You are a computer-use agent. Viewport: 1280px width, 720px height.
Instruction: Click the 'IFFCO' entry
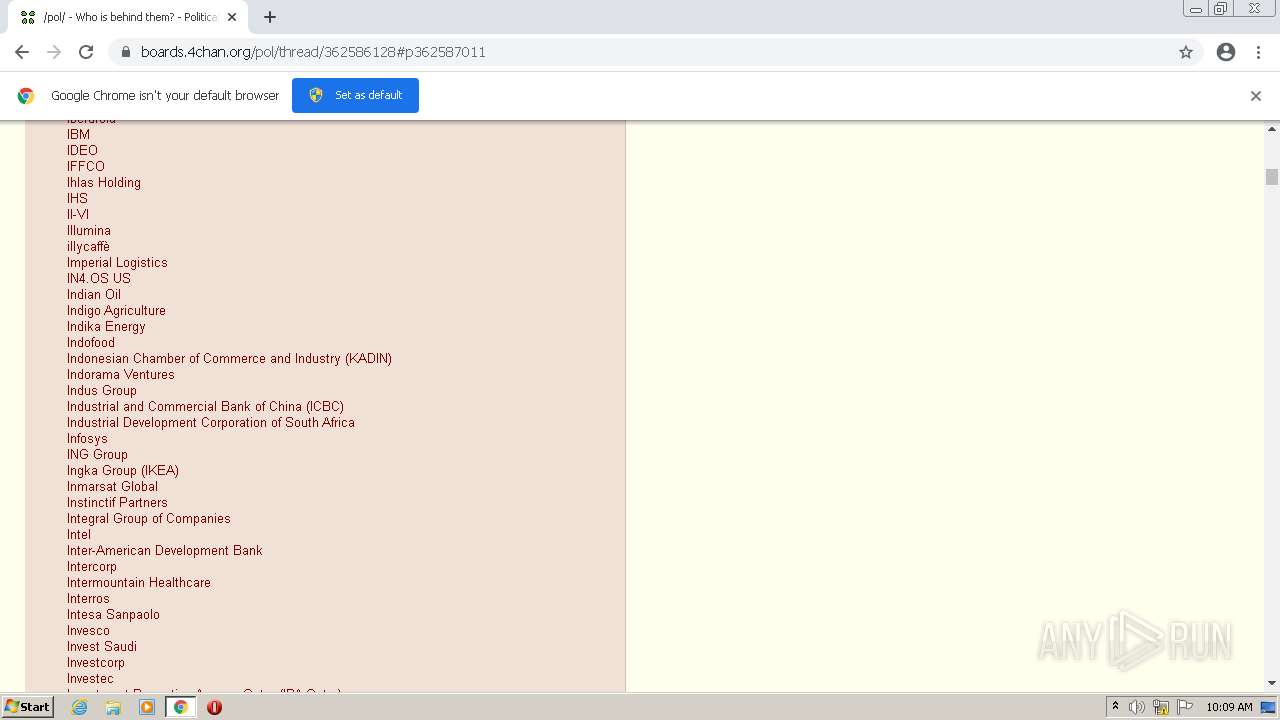click(86, 166)
